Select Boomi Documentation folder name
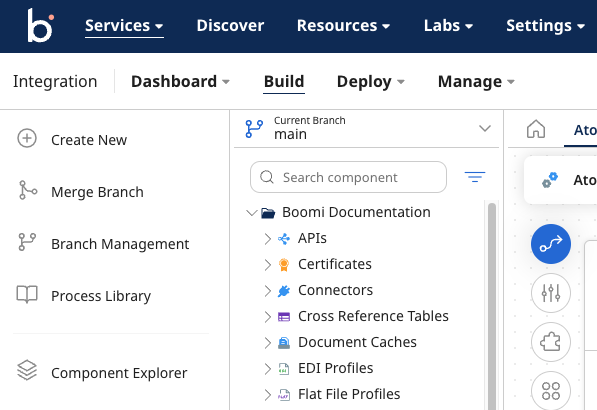This screenshot has height=410, width=597. tap(356, 212)
